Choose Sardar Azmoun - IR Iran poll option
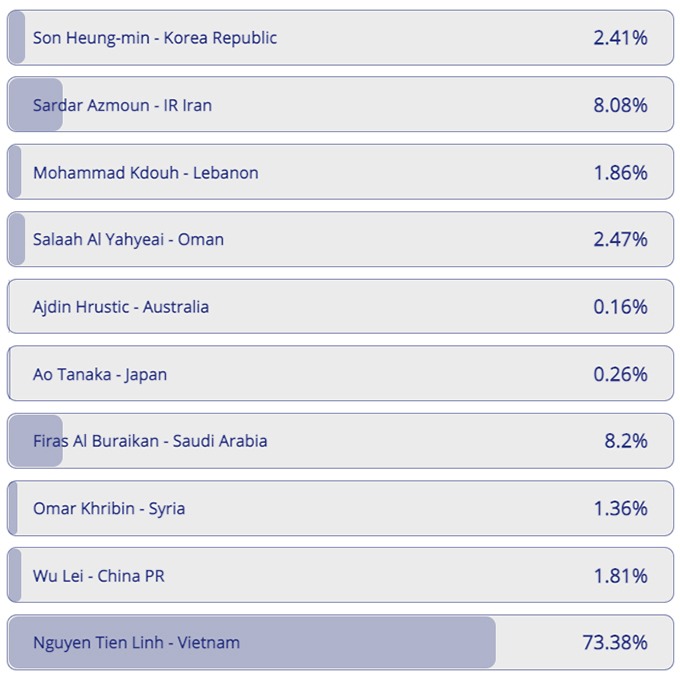Screen dimensions: 680x680 pyautogui.click(x=122, y=105)
